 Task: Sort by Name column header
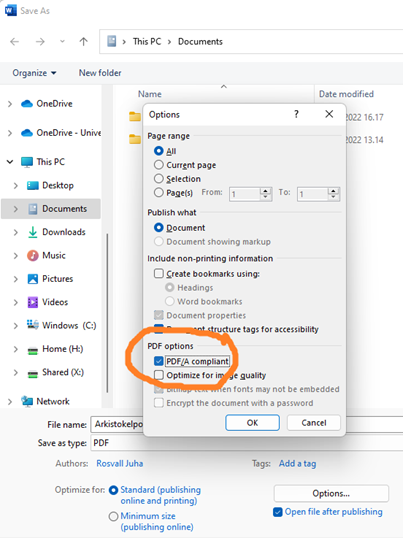(x=150, y=94)
